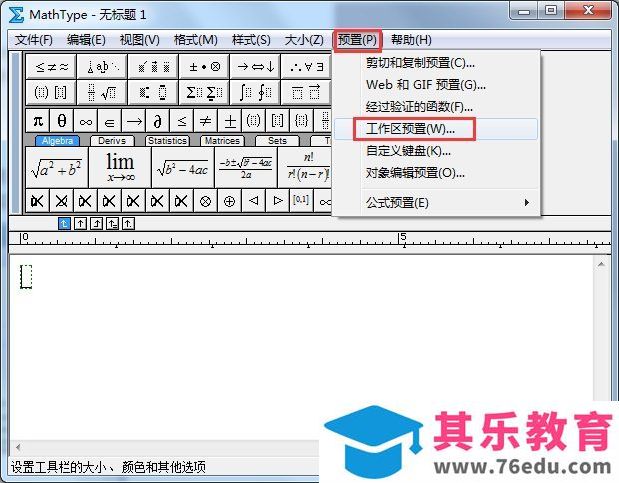The width and height of the screenshot is (619, 483).
Task: Open the 视图(V) menu
Action: (x=139, y=40)
